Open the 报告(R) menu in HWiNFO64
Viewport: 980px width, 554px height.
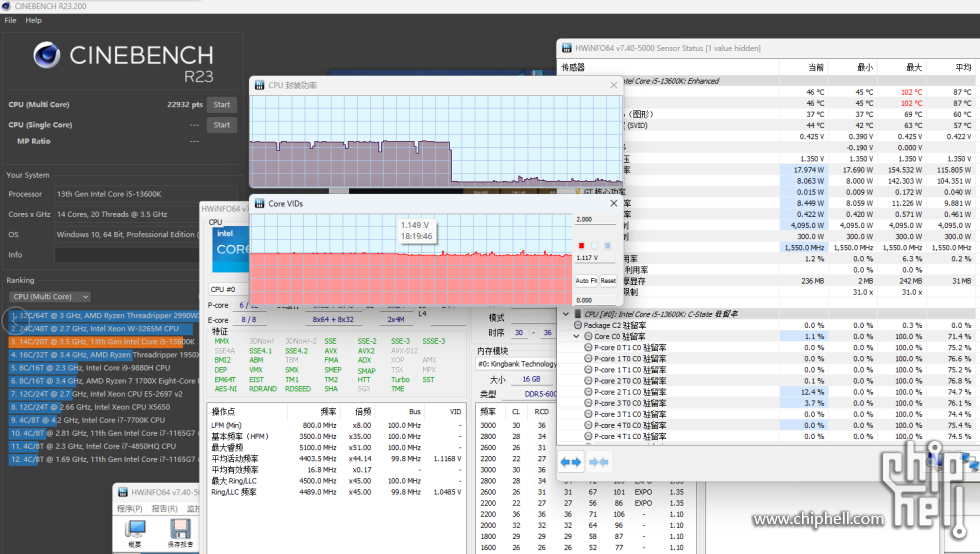tap(164, 508)
